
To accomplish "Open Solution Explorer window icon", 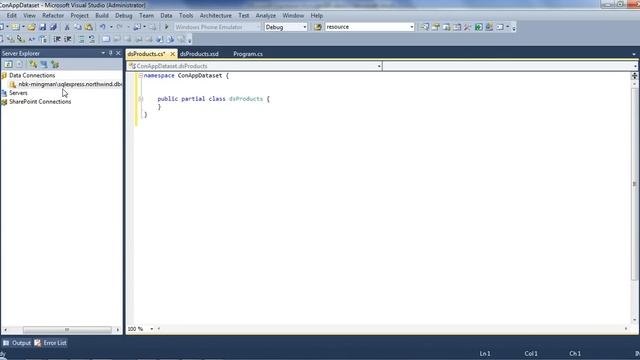I will click(x=425, y=27).
